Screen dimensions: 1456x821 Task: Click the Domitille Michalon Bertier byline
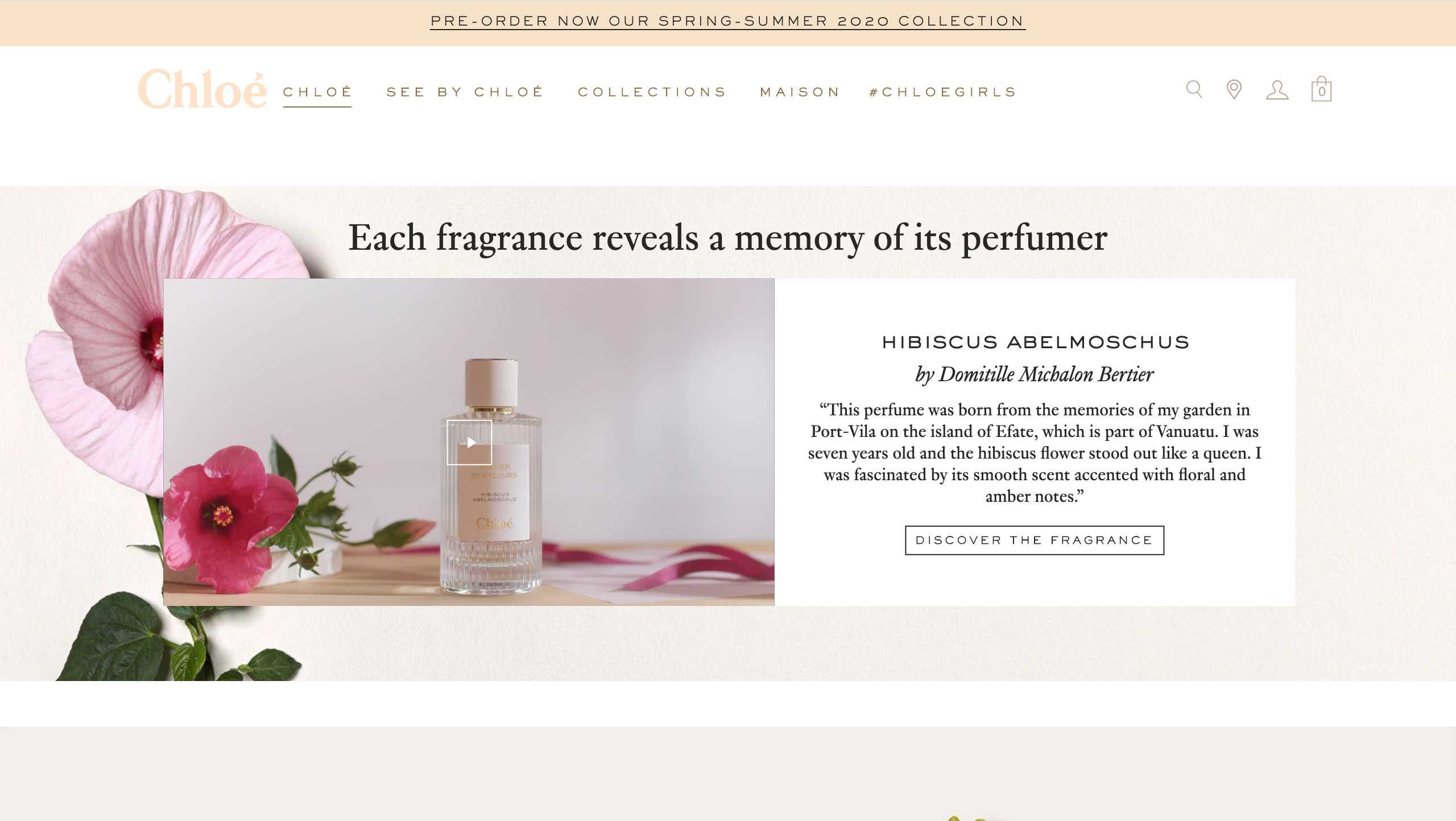(x=1035, y=374)
